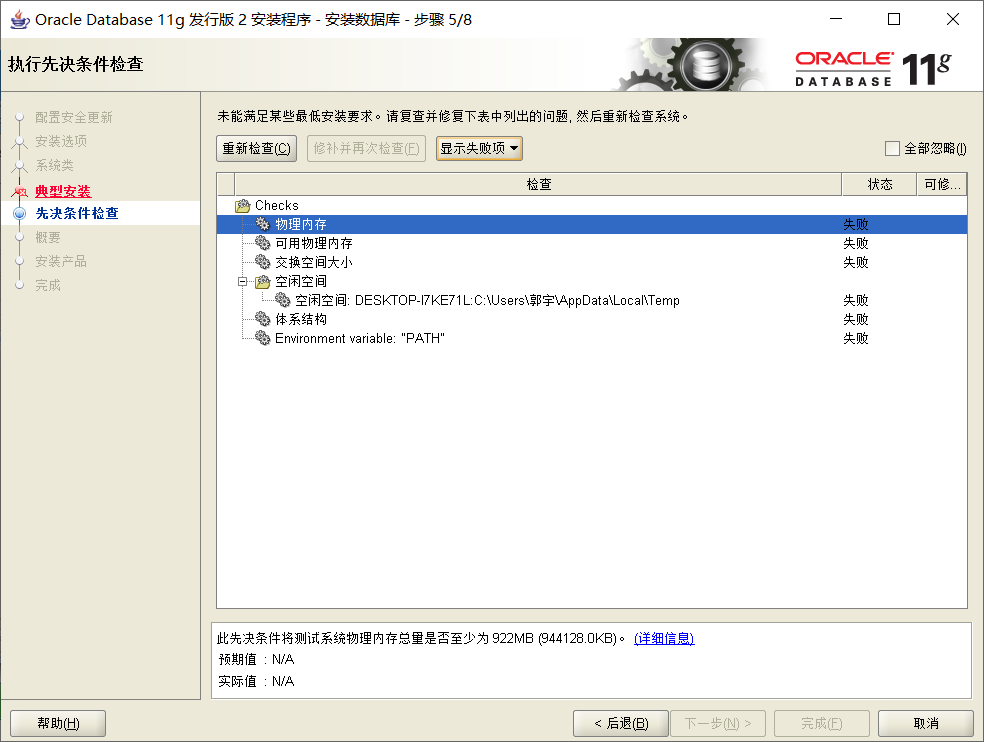Click gear icon beside 体系结构 row
Viewport: 984px width, 742px height.
tap(262, 319)
